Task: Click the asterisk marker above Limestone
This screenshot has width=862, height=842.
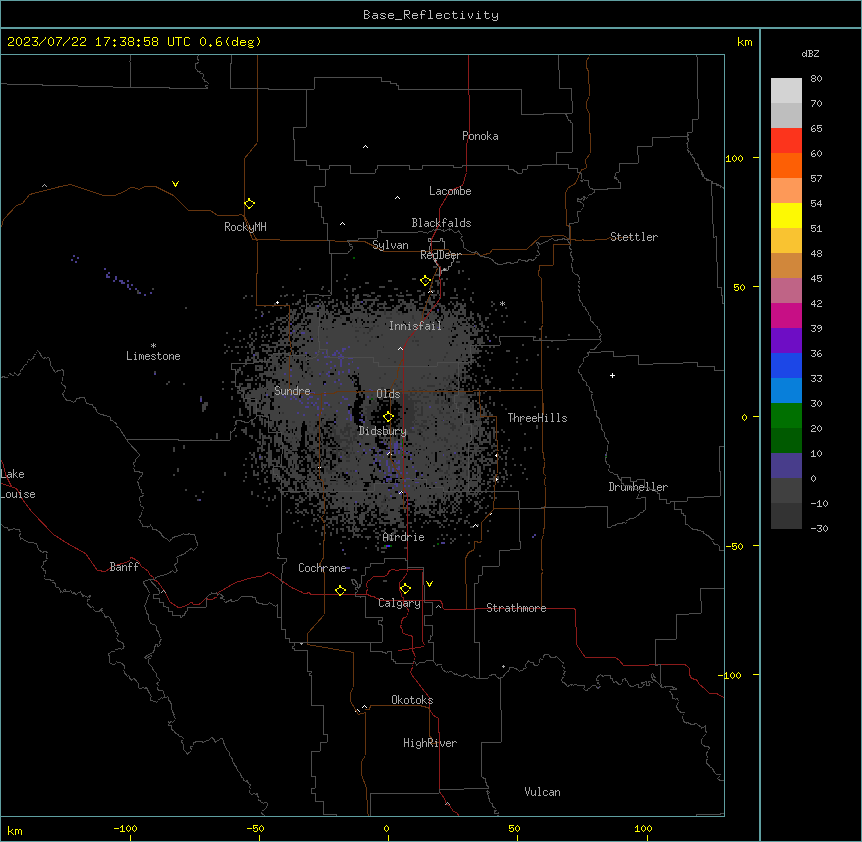Action: click(x=153, y=346)
